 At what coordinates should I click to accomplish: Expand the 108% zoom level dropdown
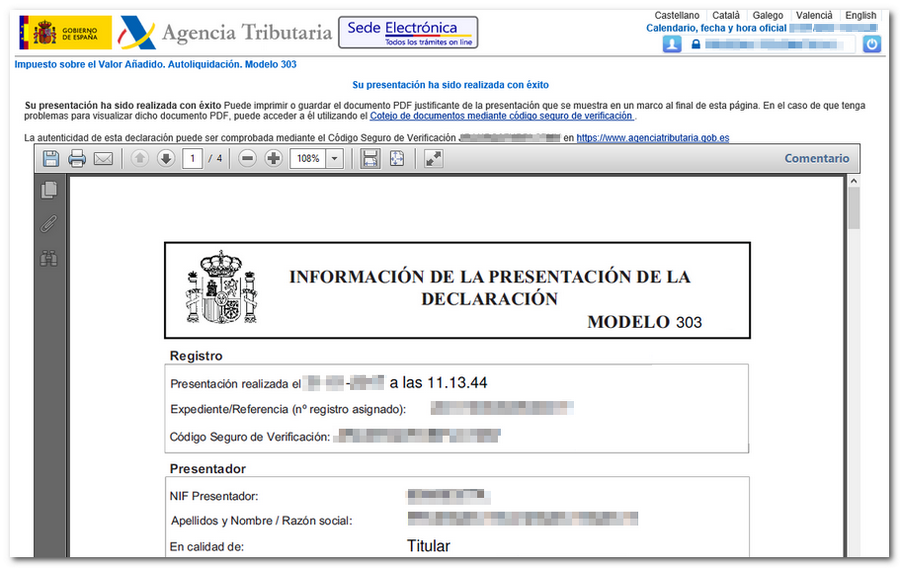click(x=334, y=158)
